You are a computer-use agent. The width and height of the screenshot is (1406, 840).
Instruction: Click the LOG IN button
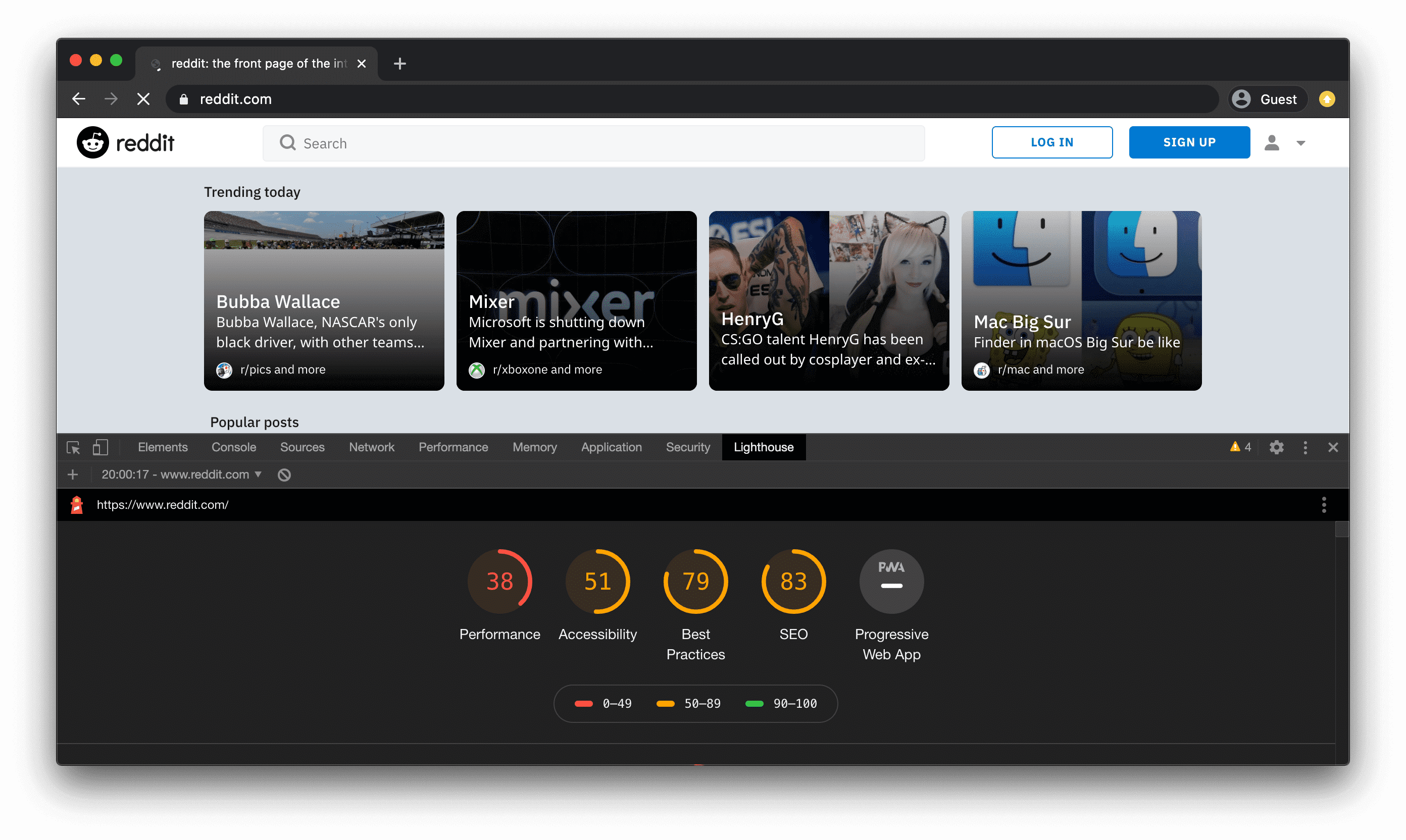[1051, 142]
